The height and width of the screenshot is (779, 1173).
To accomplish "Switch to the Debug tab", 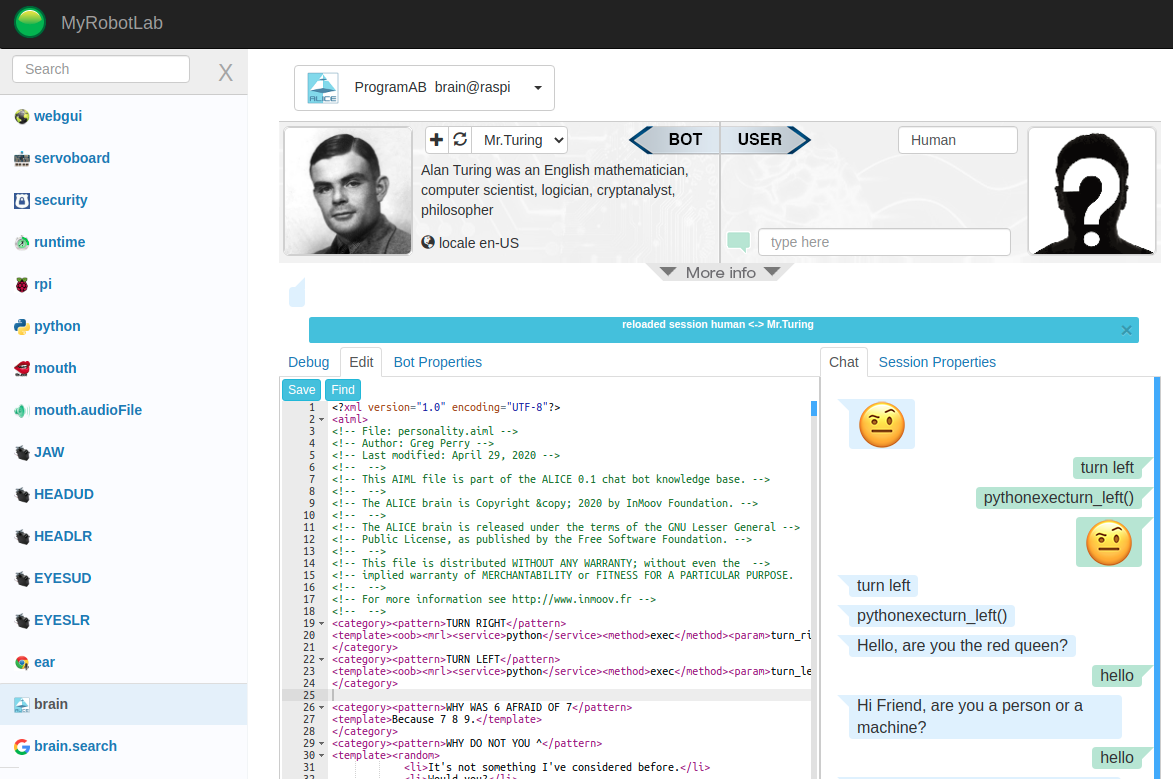I will click(308, 362).
